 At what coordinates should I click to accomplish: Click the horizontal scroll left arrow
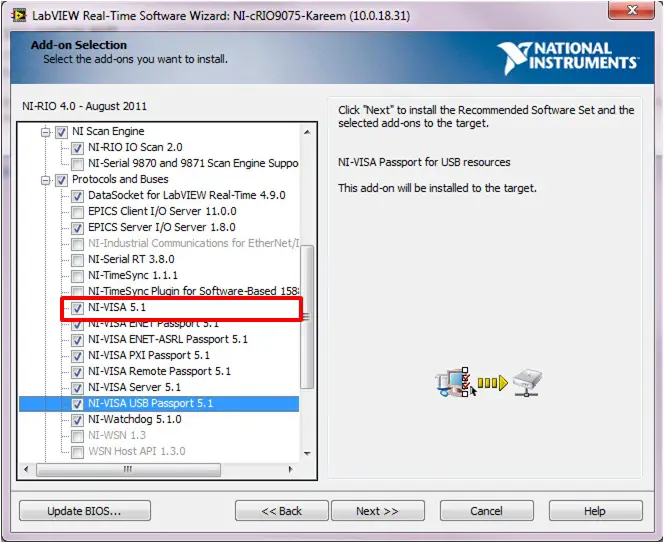(x=26, y=469)
